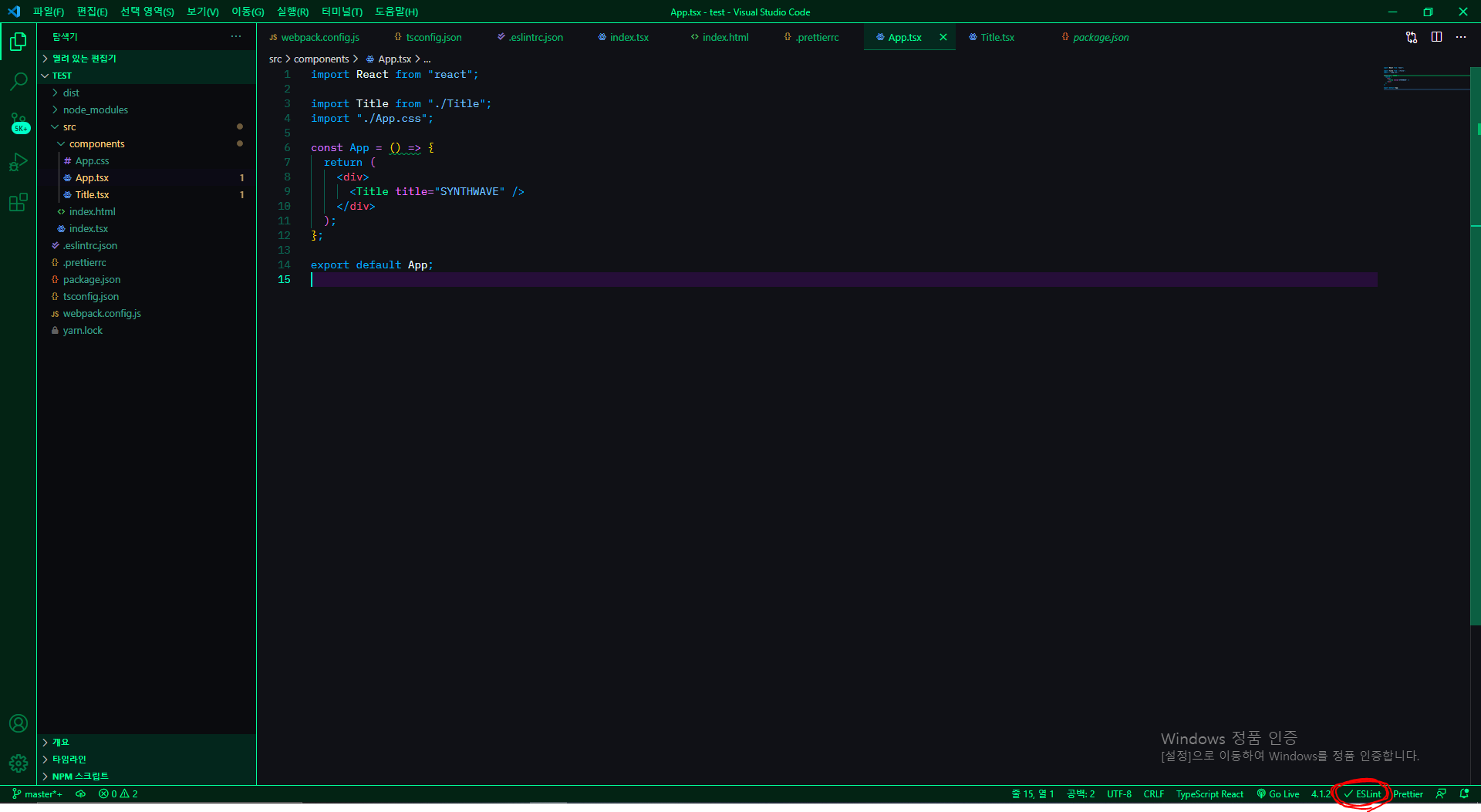1481x812 pixels.
Task: Click the Prettier status item
Action: [1408, 793]
